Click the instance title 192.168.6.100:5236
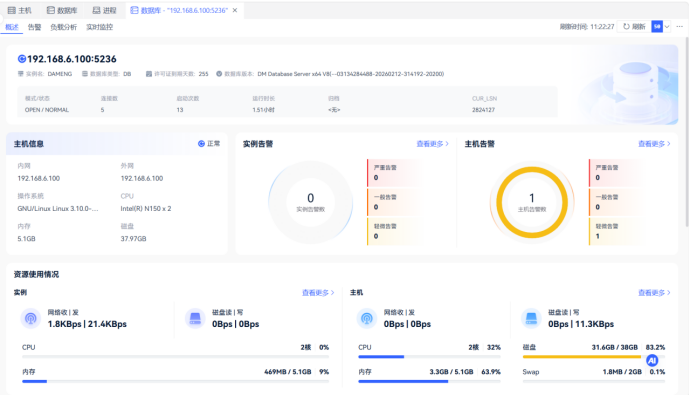Image resolution: width=691 pixels, height=395 pixels. (x=71, y=59)
